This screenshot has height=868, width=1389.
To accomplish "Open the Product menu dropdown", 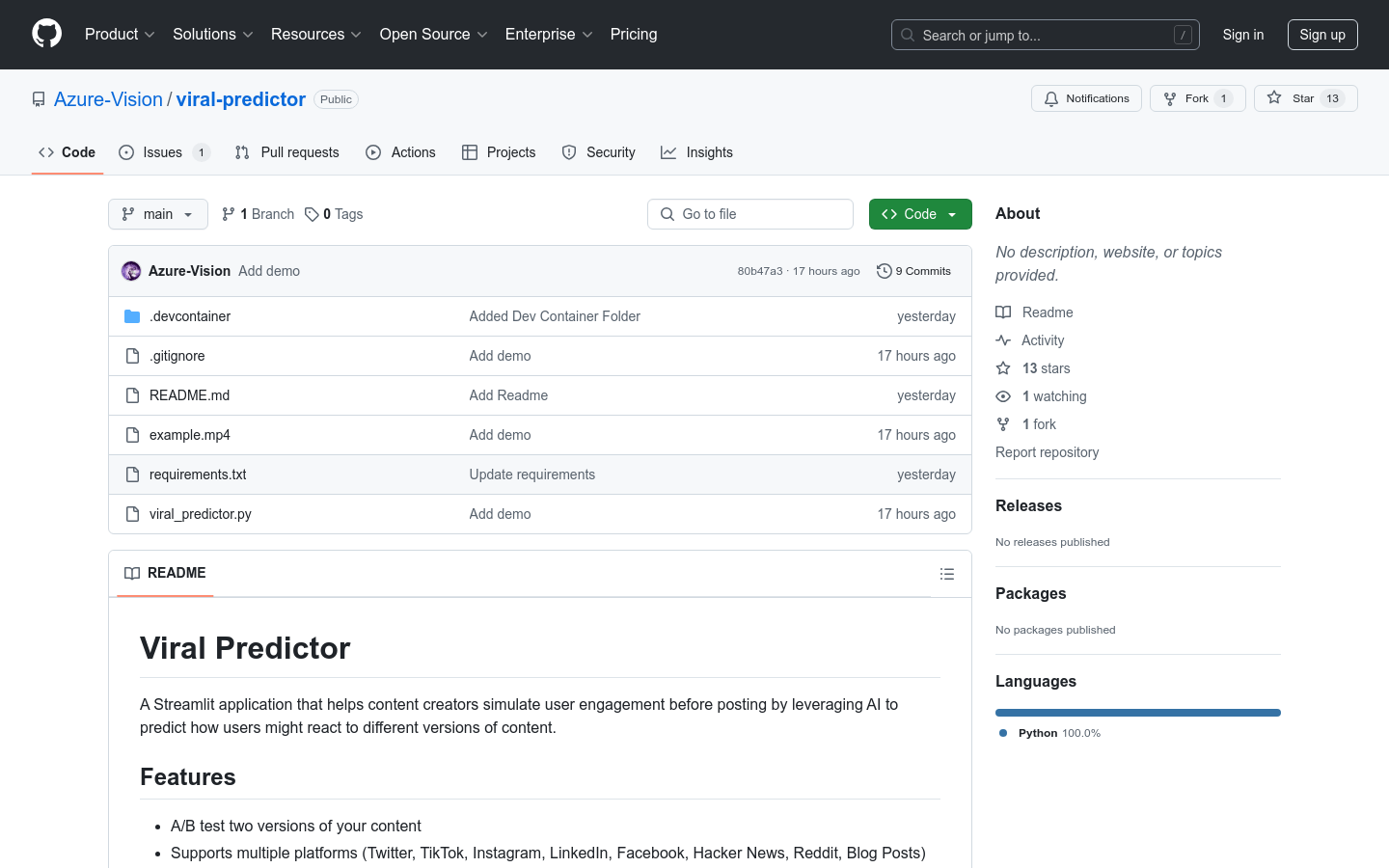I will click(x=120, y=35).
